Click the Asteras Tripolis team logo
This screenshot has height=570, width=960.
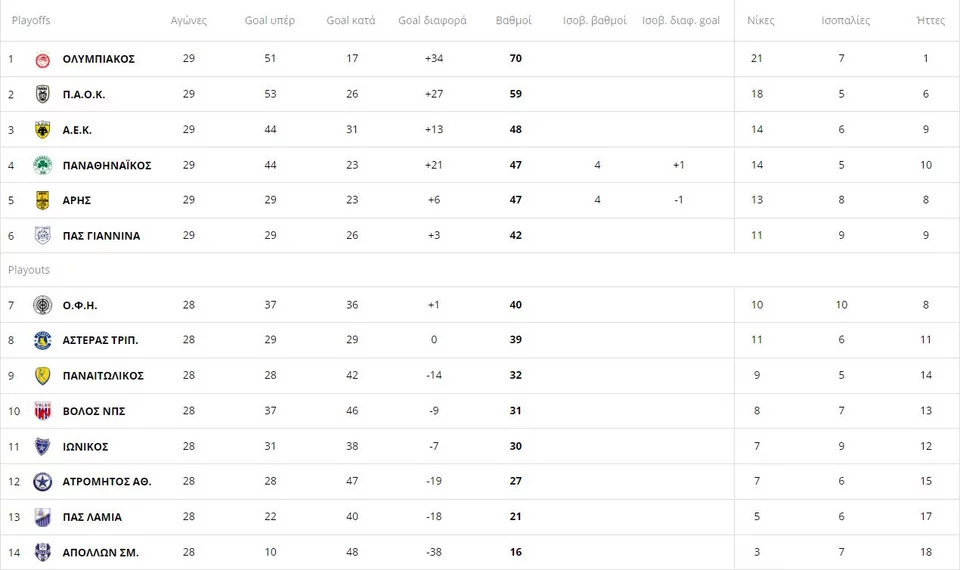43,340
